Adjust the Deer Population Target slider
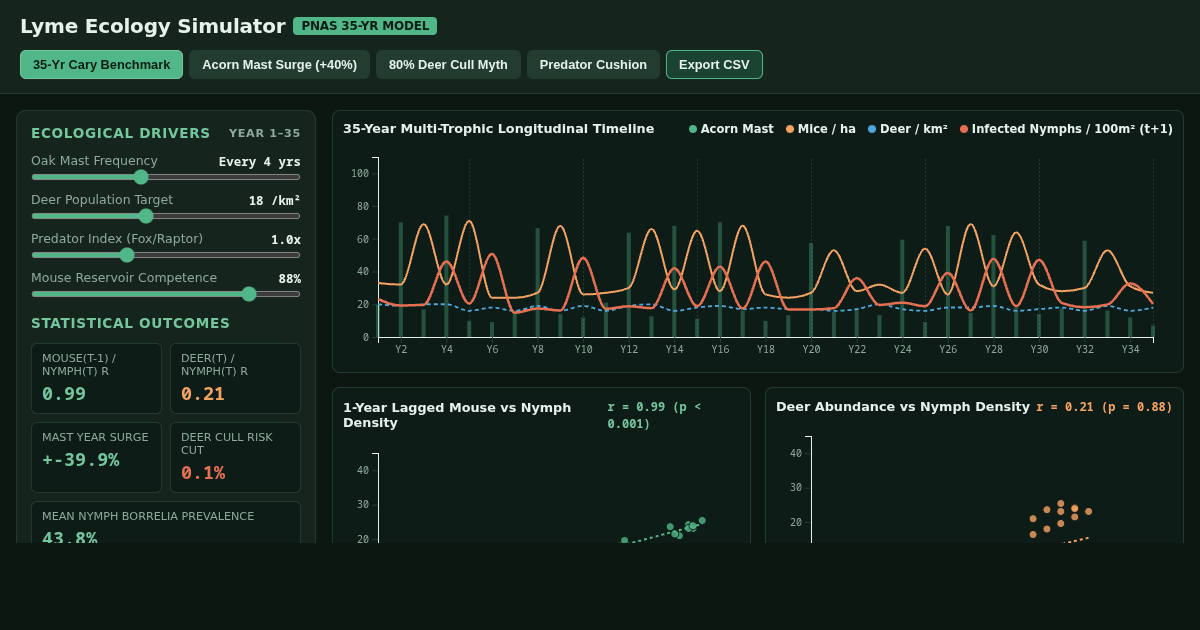This screenshot has width=1200, height=630. pos(165,216)
